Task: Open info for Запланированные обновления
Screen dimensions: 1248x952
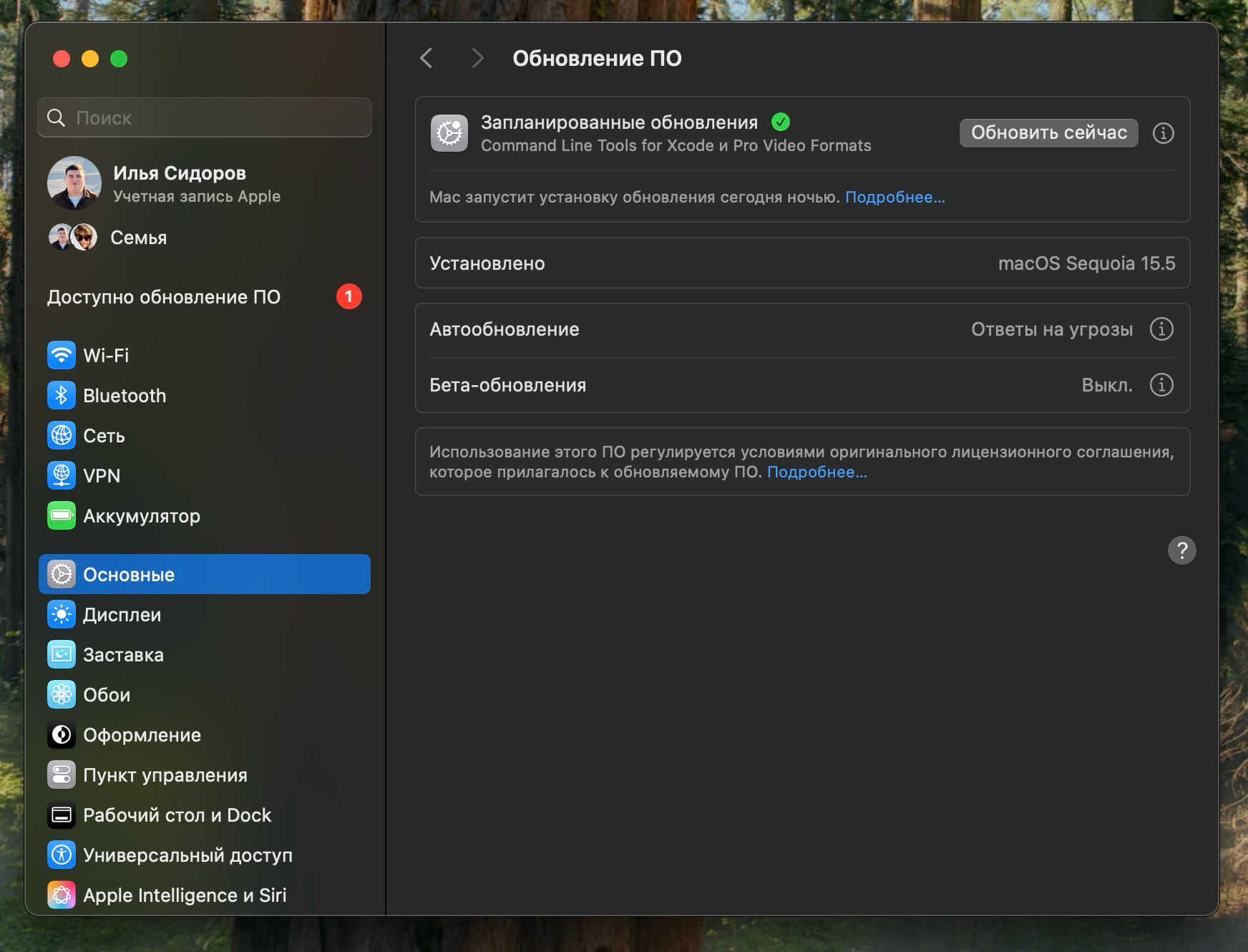Action: (x=1163, y=133)
